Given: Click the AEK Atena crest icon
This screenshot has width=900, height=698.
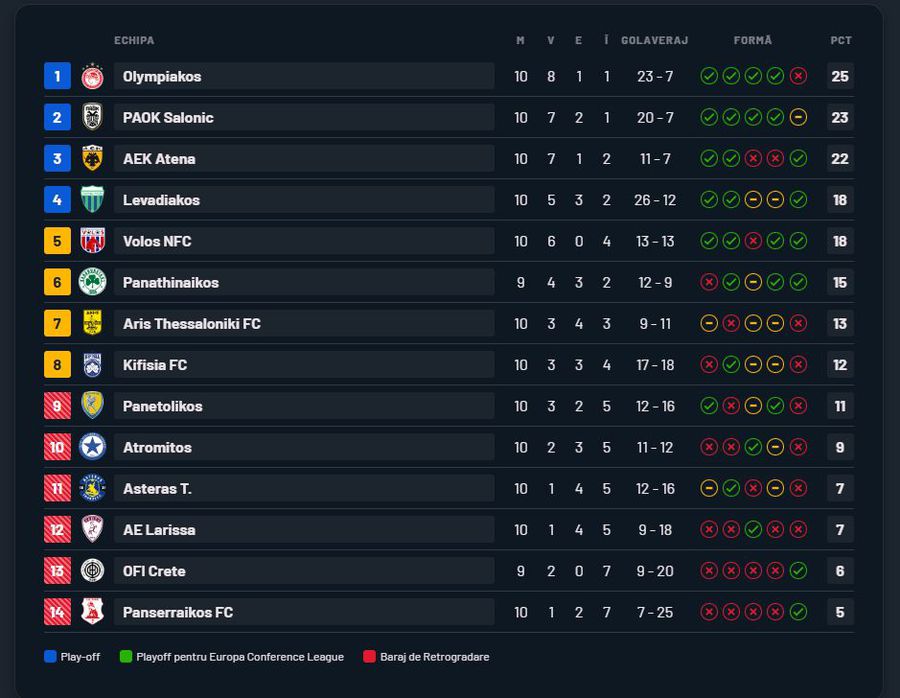Looking at the screenshot, I should pyautogui.click(x=92, y=158).
